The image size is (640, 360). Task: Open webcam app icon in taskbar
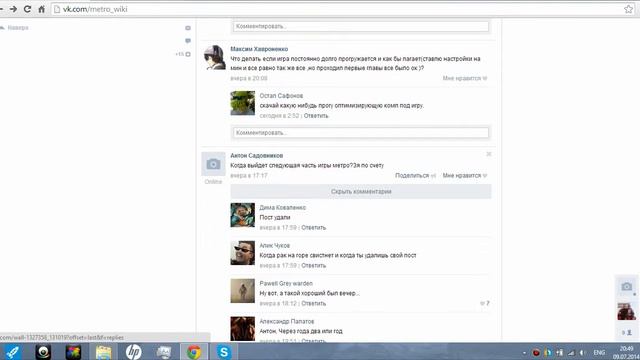43,352
